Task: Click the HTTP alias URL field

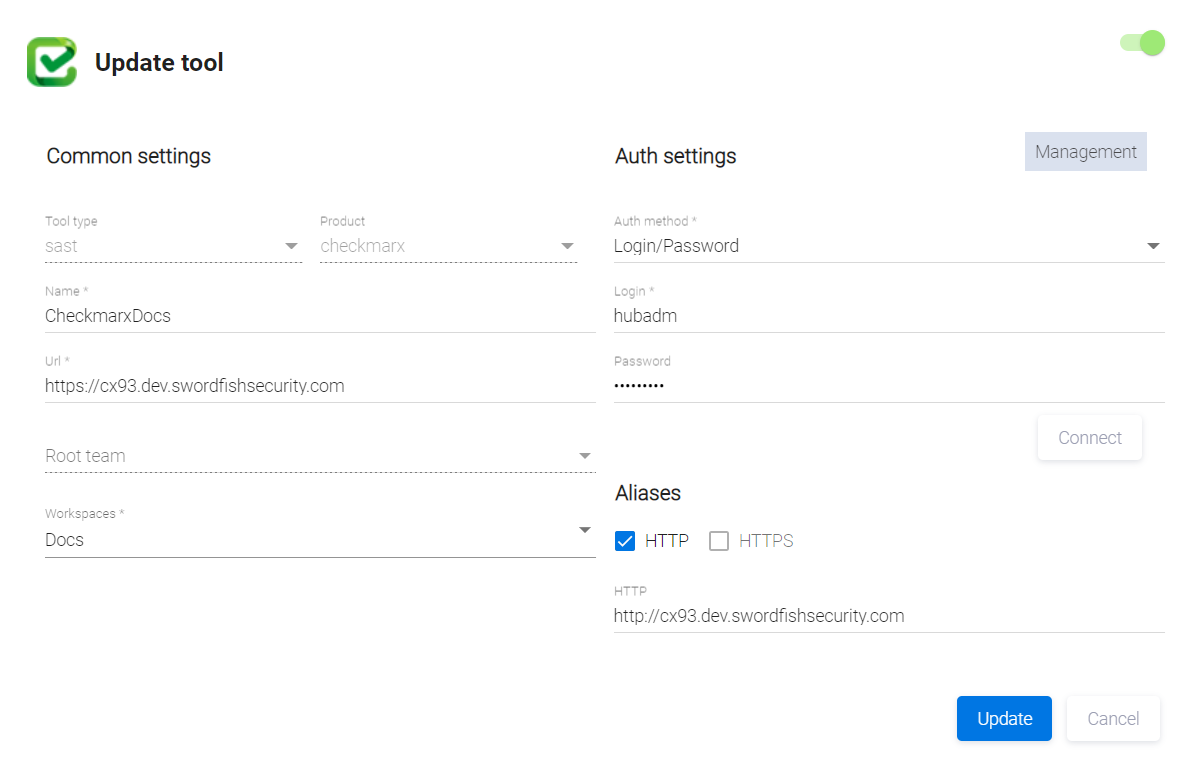Action: tap(888, 616)
